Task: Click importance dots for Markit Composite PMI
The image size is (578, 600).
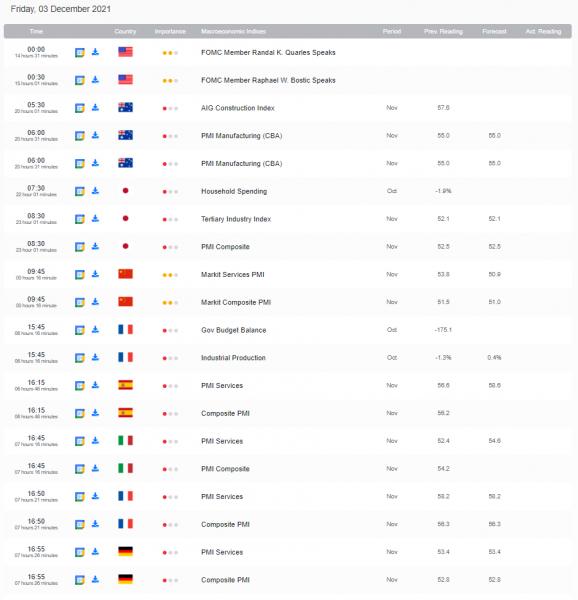Action: (x=170, y=303)
